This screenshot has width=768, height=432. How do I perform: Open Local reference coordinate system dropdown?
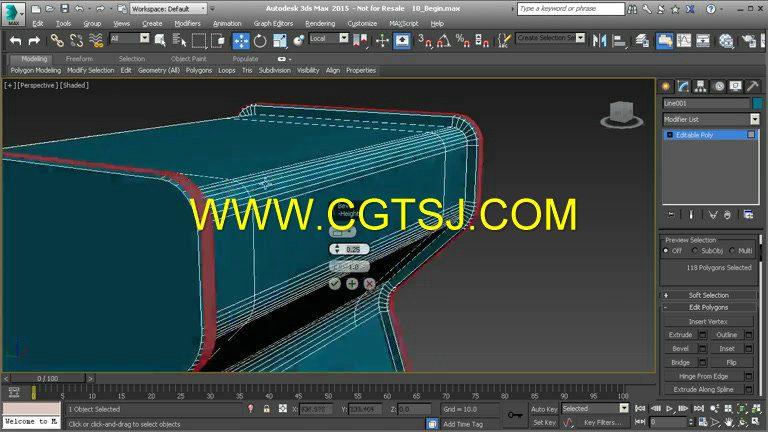click(329, 38)
